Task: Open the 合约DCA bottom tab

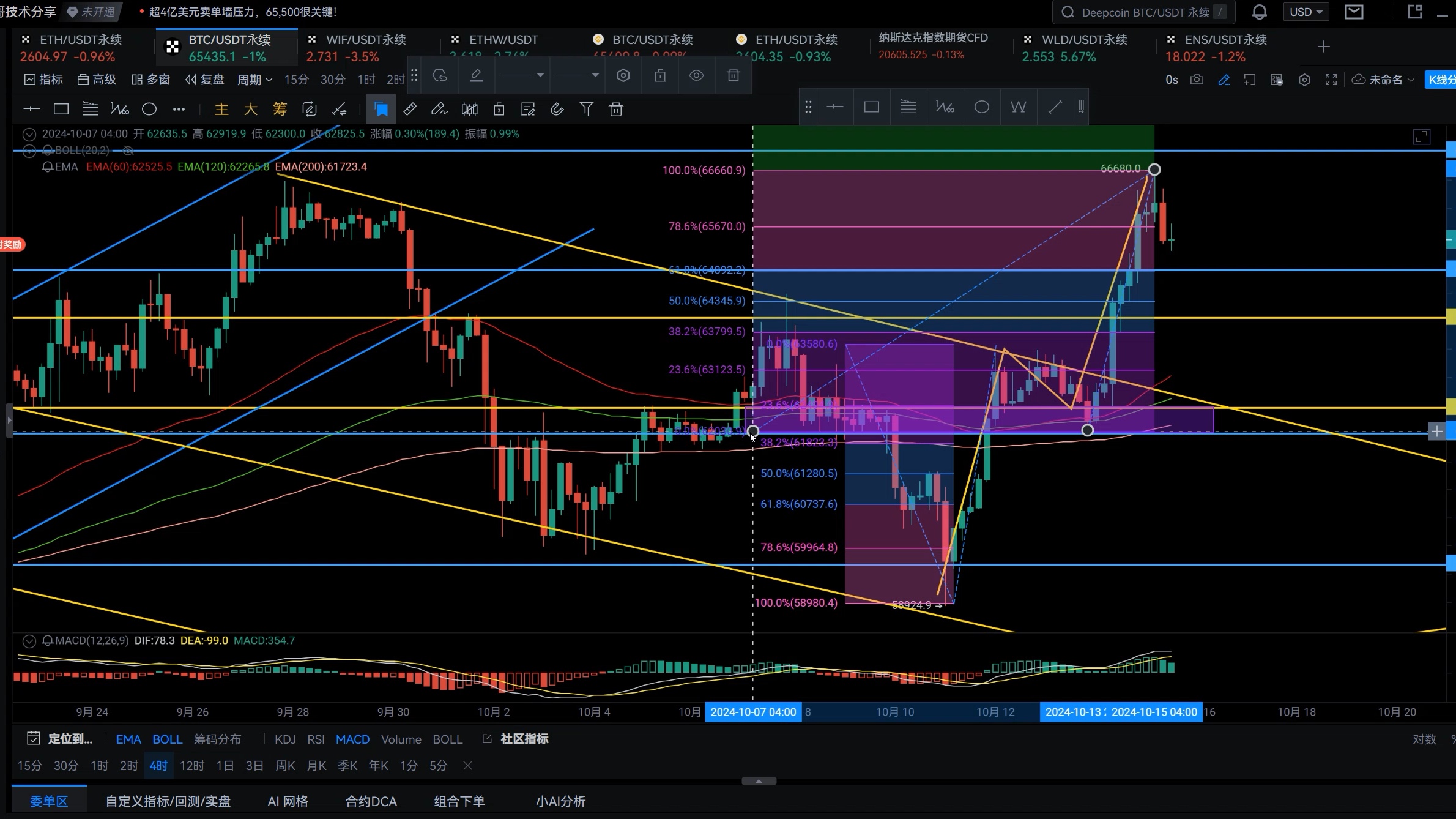Action: coord(371,801)
